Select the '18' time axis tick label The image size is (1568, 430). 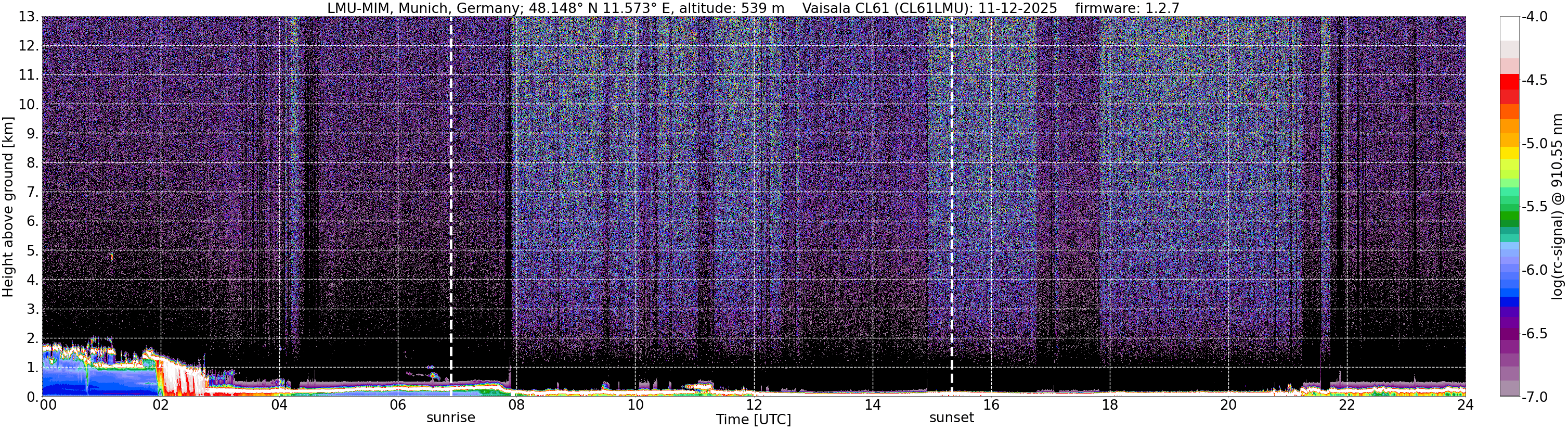pyautogui.click(x=1110, y=405)
